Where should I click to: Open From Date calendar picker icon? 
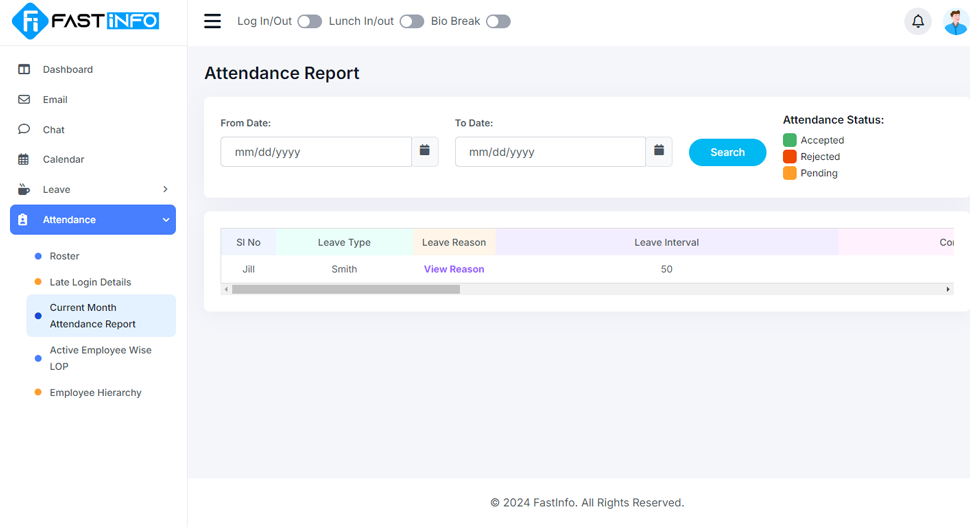(x=425, y=151)
